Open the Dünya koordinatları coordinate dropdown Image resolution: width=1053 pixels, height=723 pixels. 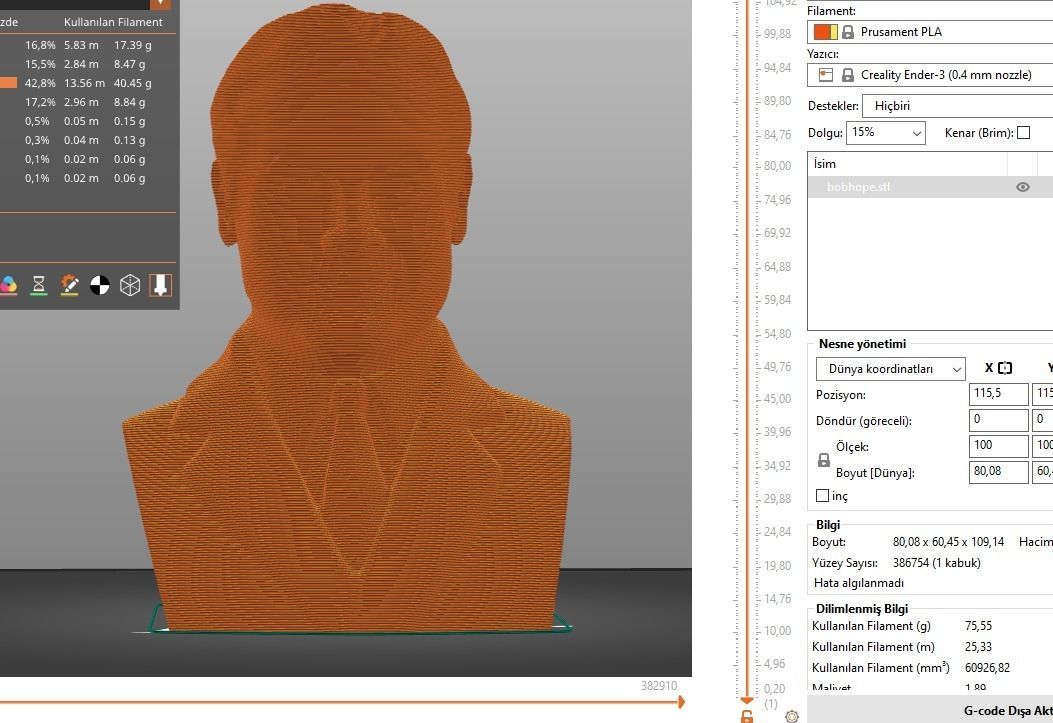pos(890,369)
